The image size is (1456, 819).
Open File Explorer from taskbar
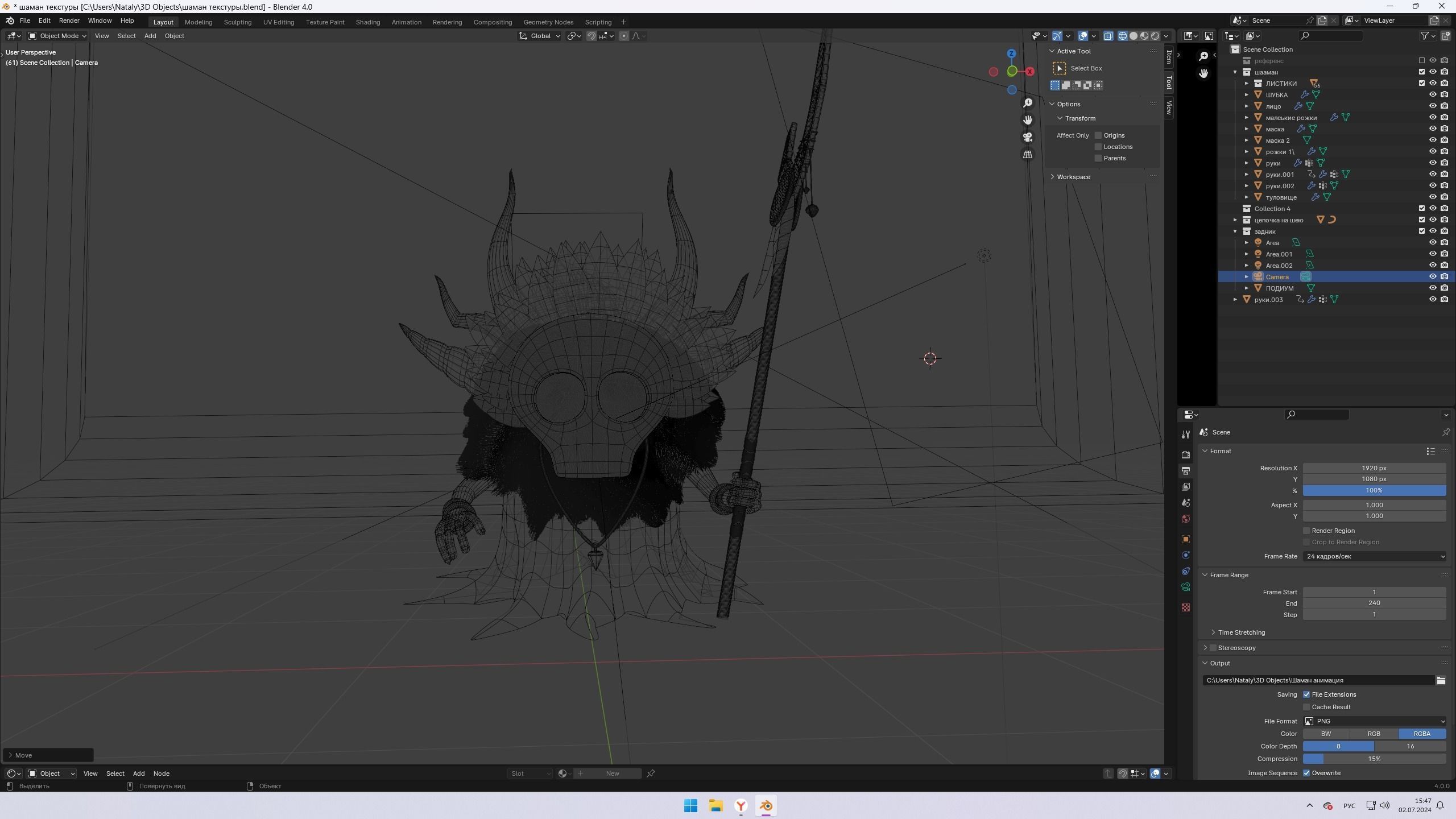point(716,805)
